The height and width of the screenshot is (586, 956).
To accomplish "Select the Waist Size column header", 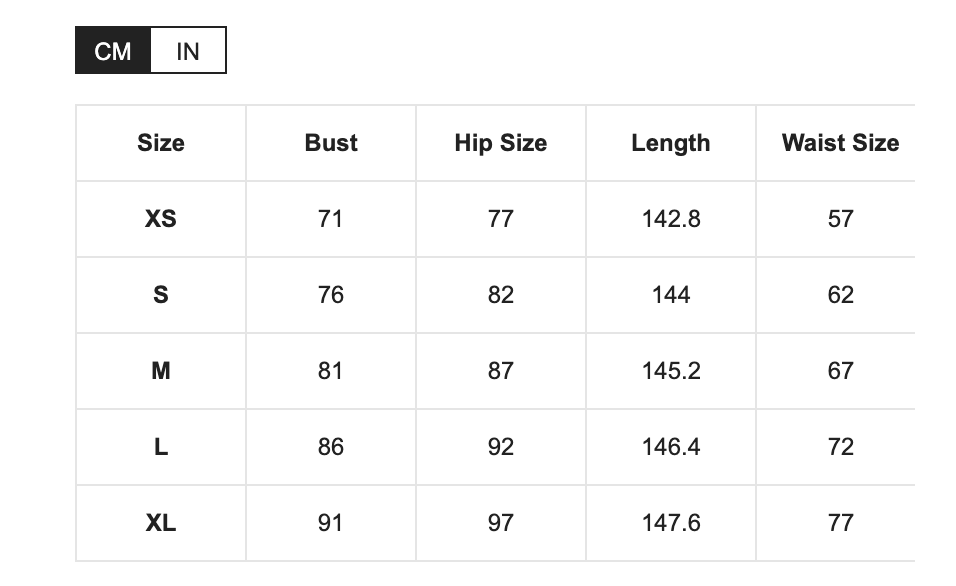I will (x=840, y=143).
